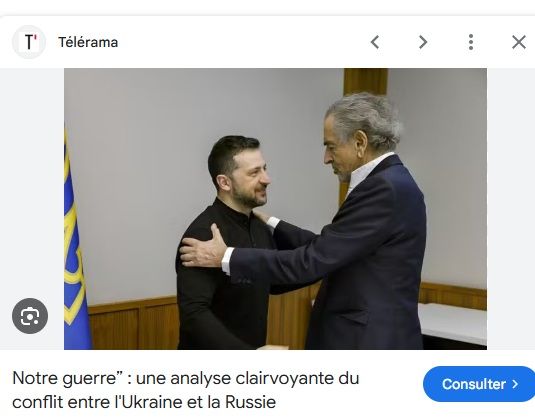Go to the previous image result
The image size is (535, 418).
(x=375, y=42)
